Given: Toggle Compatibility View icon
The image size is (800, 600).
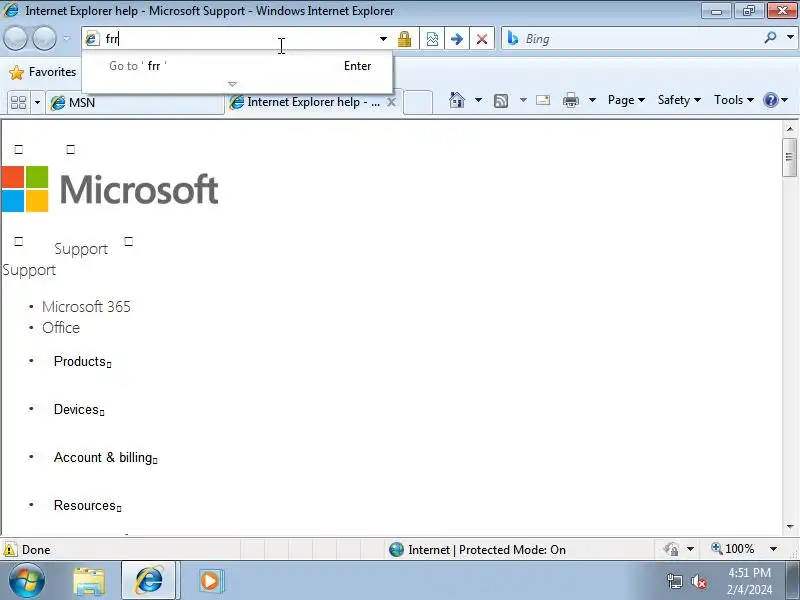Looking at the screenshot, I should 432,39.
